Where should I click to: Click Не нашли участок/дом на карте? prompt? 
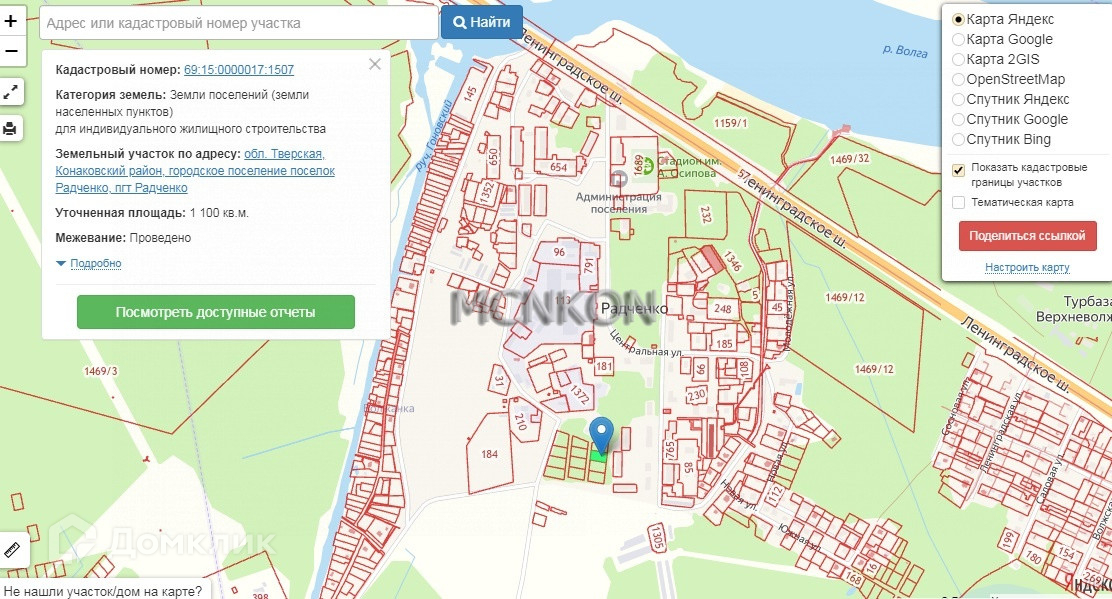click(x=103, y=590)
